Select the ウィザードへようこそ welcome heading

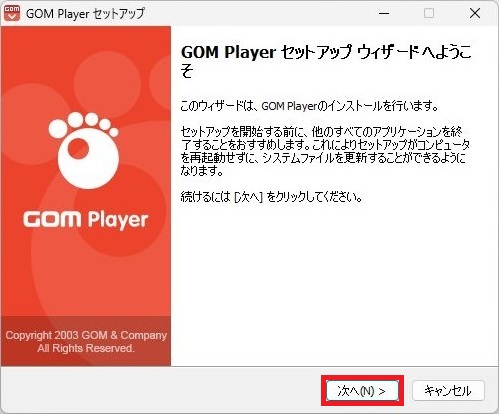click(x=326, y=62)
